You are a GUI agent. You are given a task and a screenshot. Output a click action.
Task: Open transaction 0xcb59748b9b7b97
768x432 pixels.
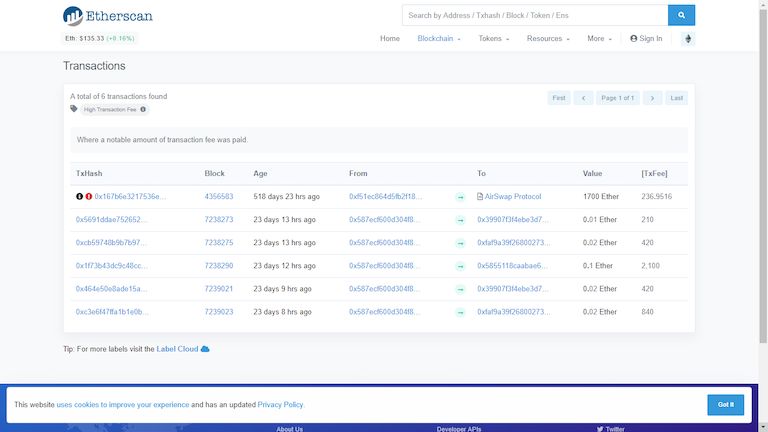(111, 242)
